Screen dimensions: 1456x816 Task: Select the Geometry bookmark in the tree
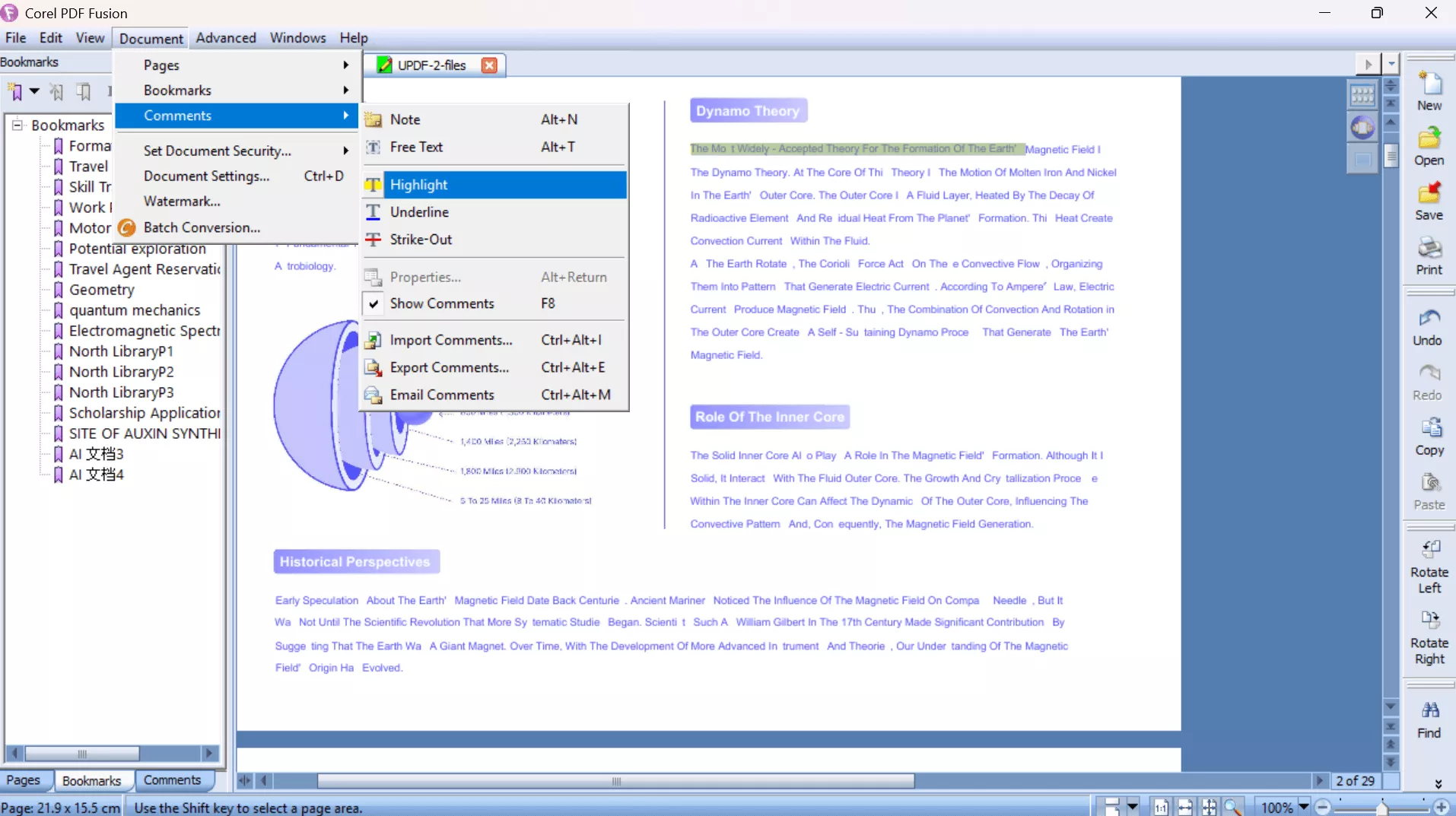tap(103, 290)
